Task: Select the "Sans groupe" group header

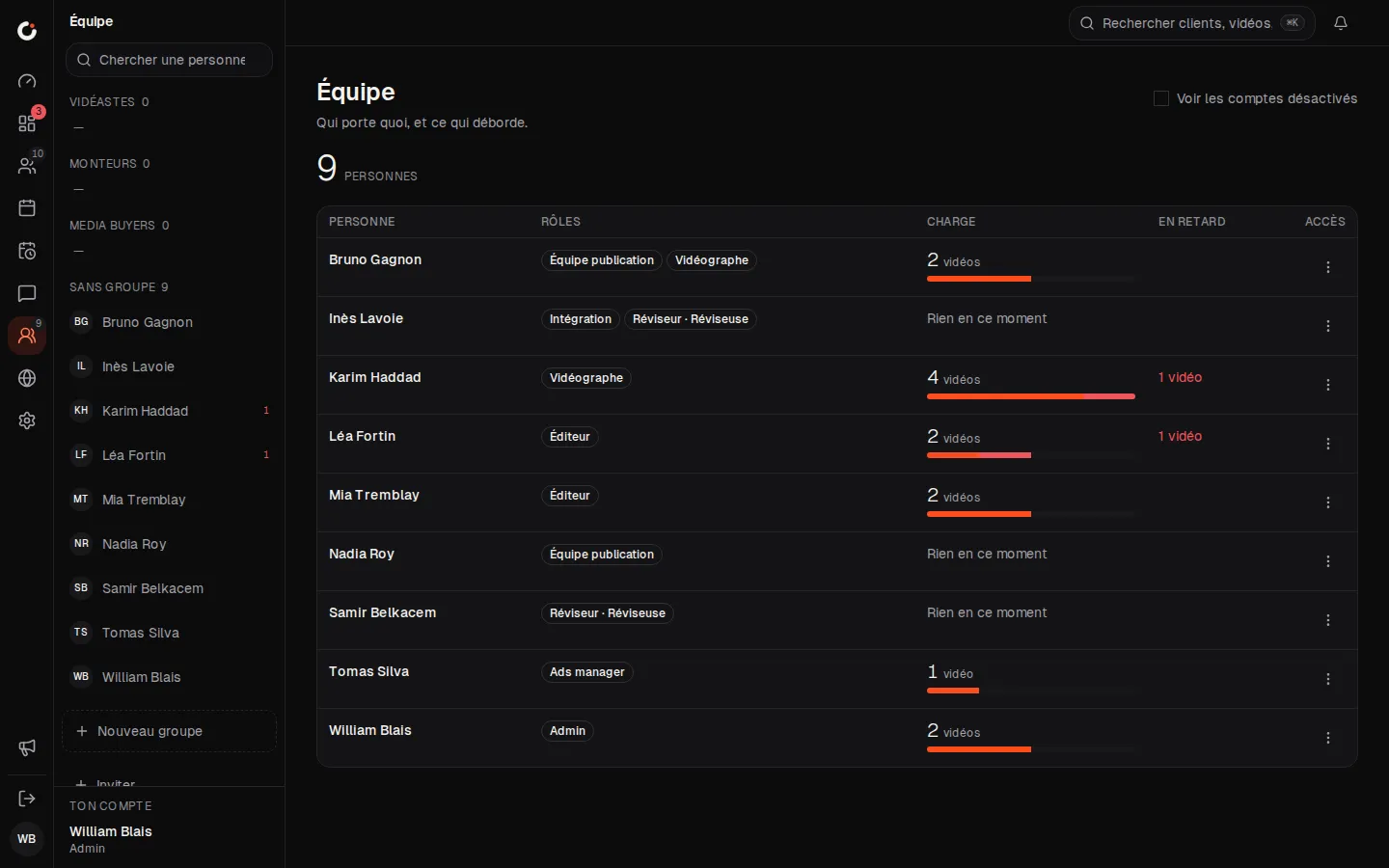Action: (119, 287)
